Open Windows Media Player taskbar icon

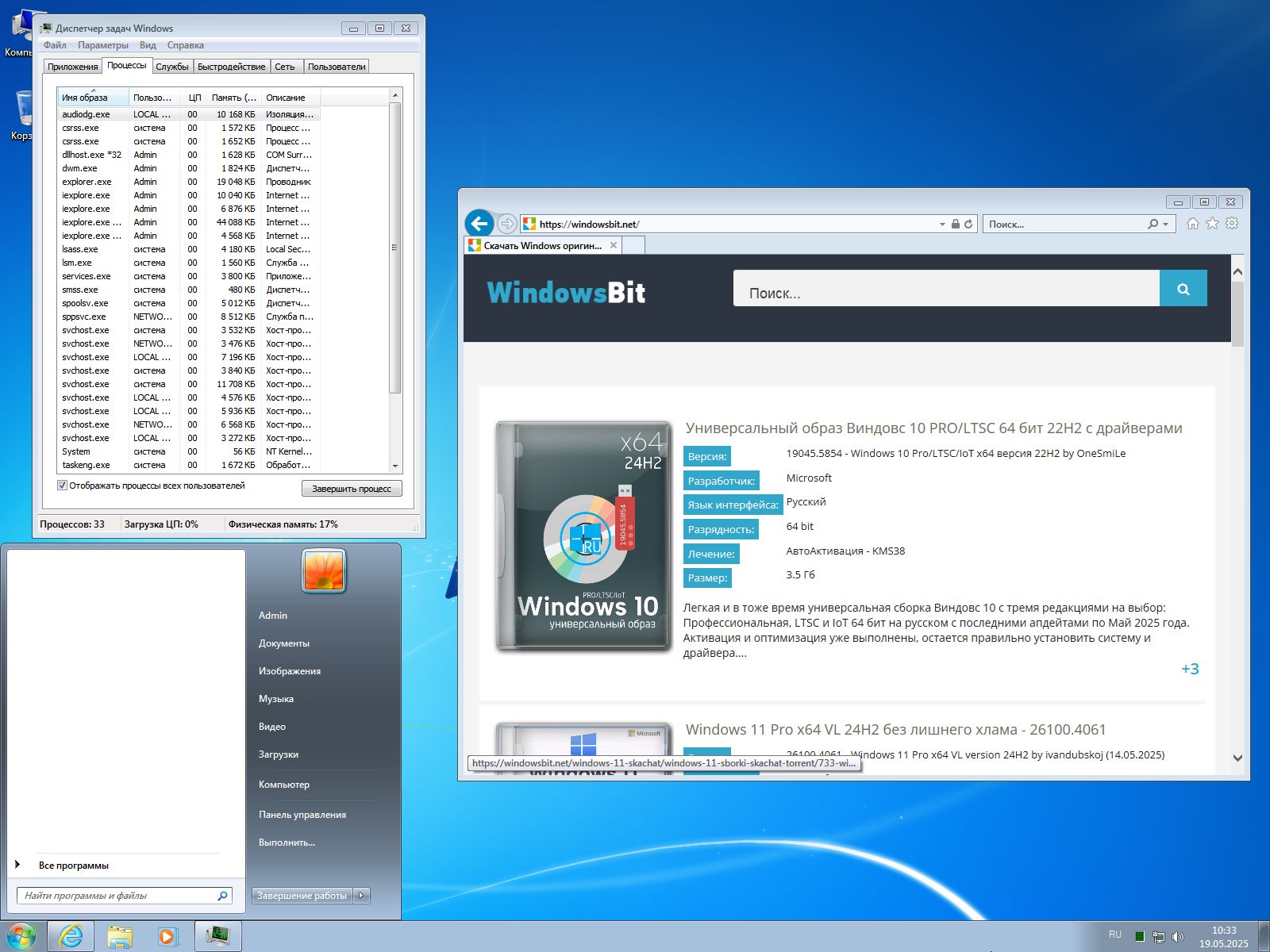(x=167, y=937)
